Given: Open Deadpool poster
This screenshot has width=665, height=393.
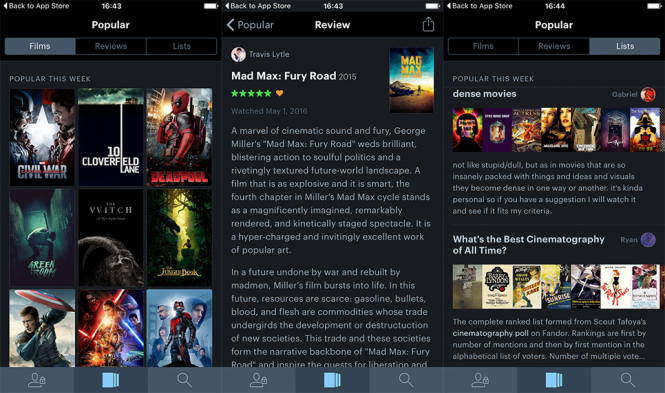Looking at the screenshot, I should point(179,137).
